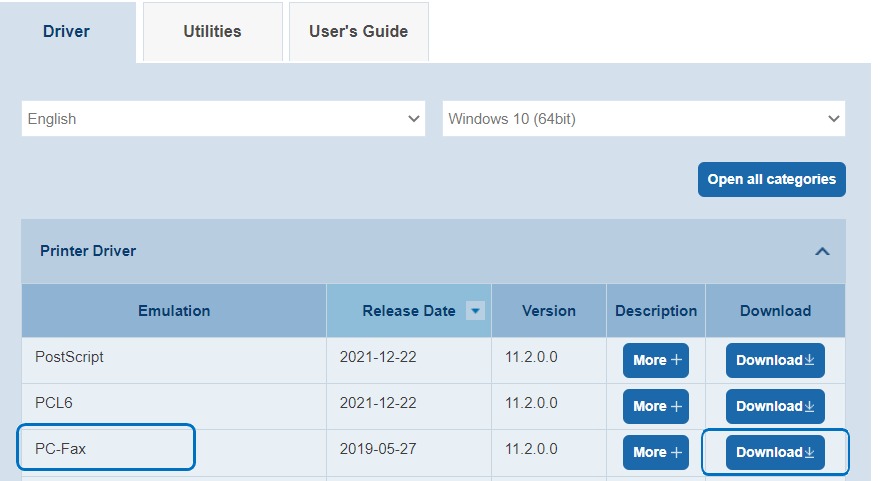The width and height of the screenshot is (883, 481).
Task: Select the PC-Fax emulation cell
Action: coord(106,449)
